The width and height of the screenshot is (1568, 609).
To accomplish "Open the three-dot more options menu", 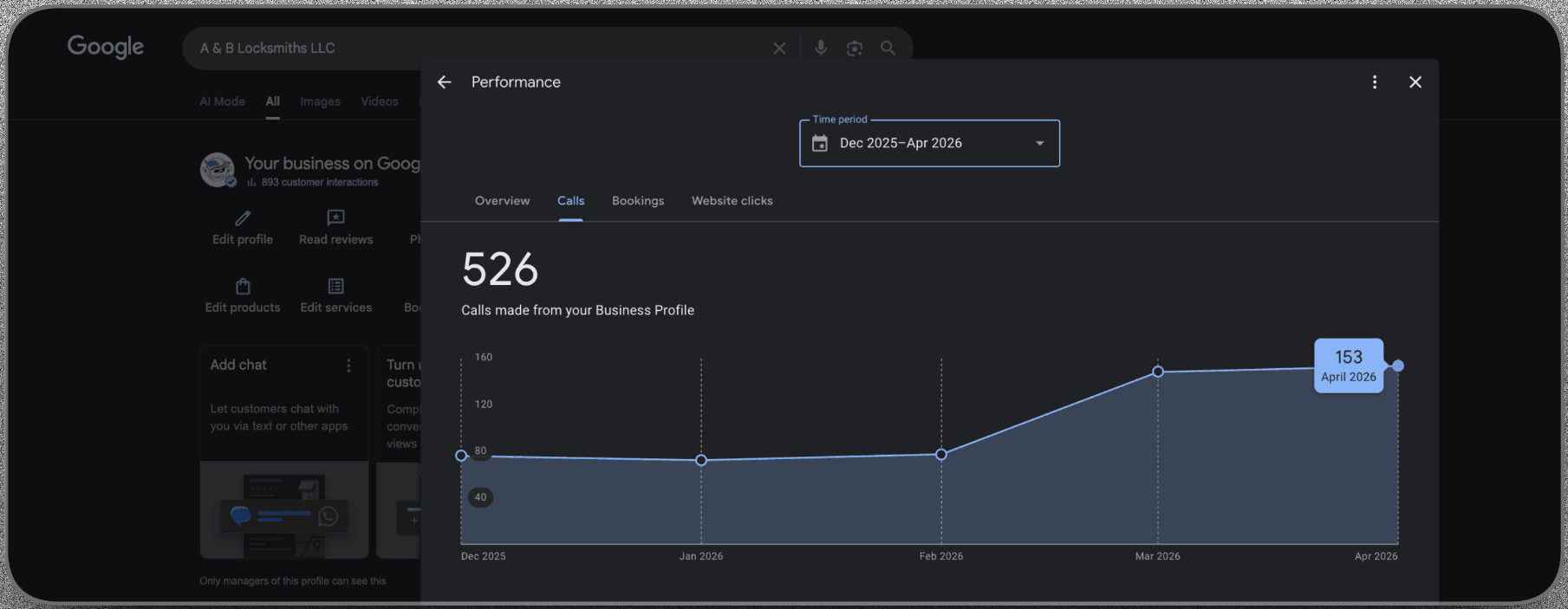I will (1375, 82).
